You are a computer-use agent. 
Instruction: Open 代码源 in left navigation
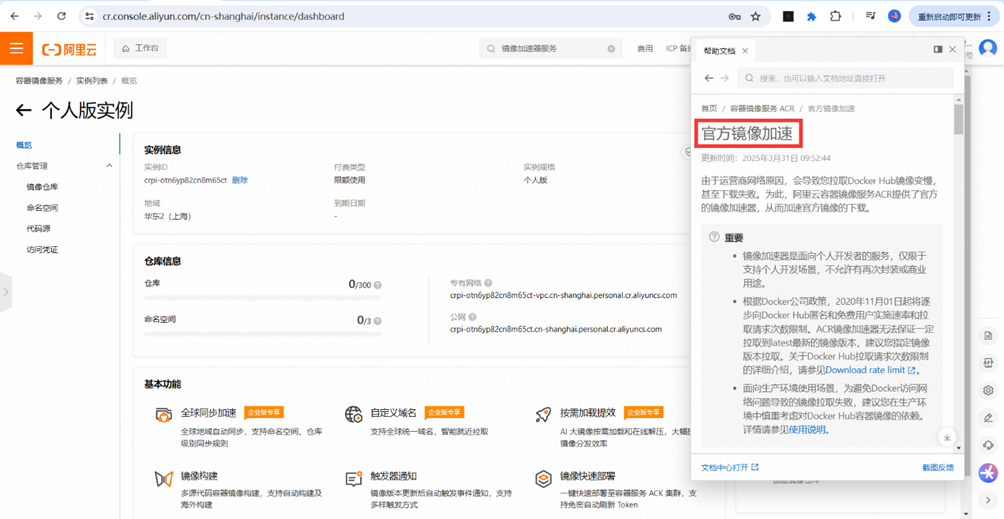[x=38, y=228]
